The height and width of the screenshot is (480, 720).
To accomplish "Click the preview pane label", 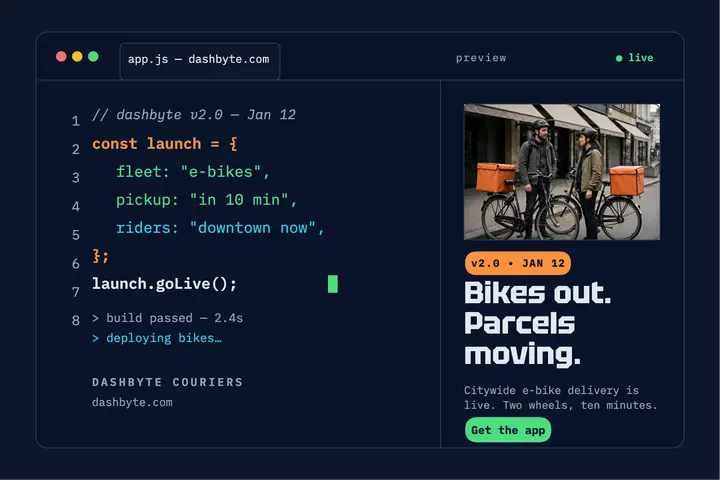I will coord(481,58).
